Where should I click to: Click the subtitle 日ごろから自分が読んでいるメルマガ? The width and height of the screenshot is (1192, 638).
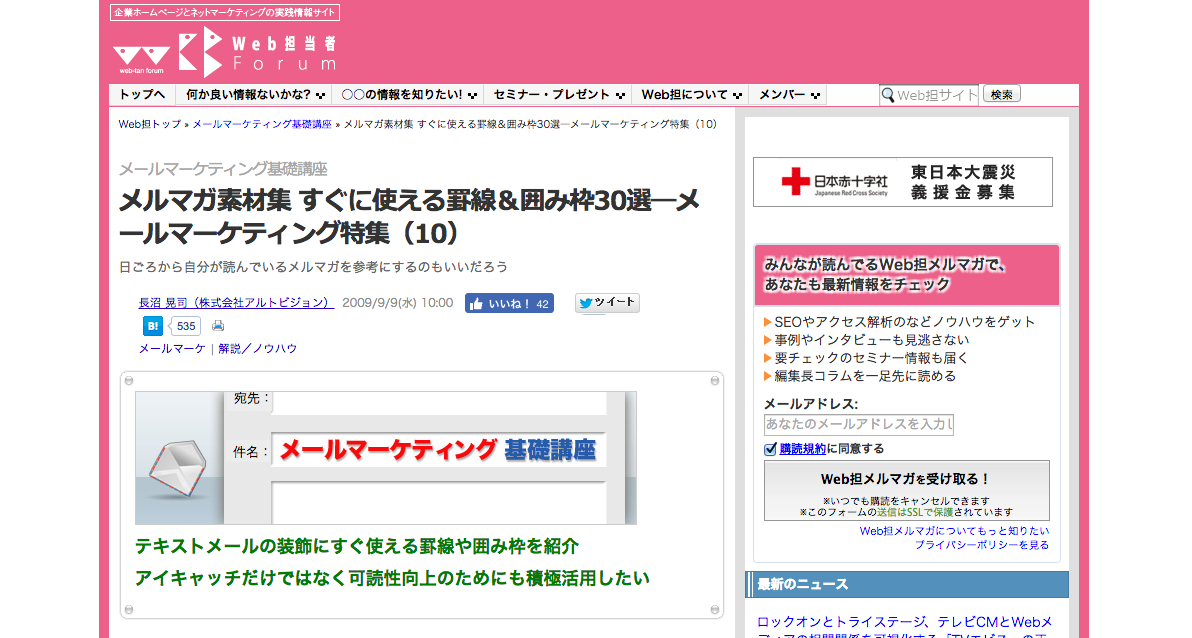(313, 267)
